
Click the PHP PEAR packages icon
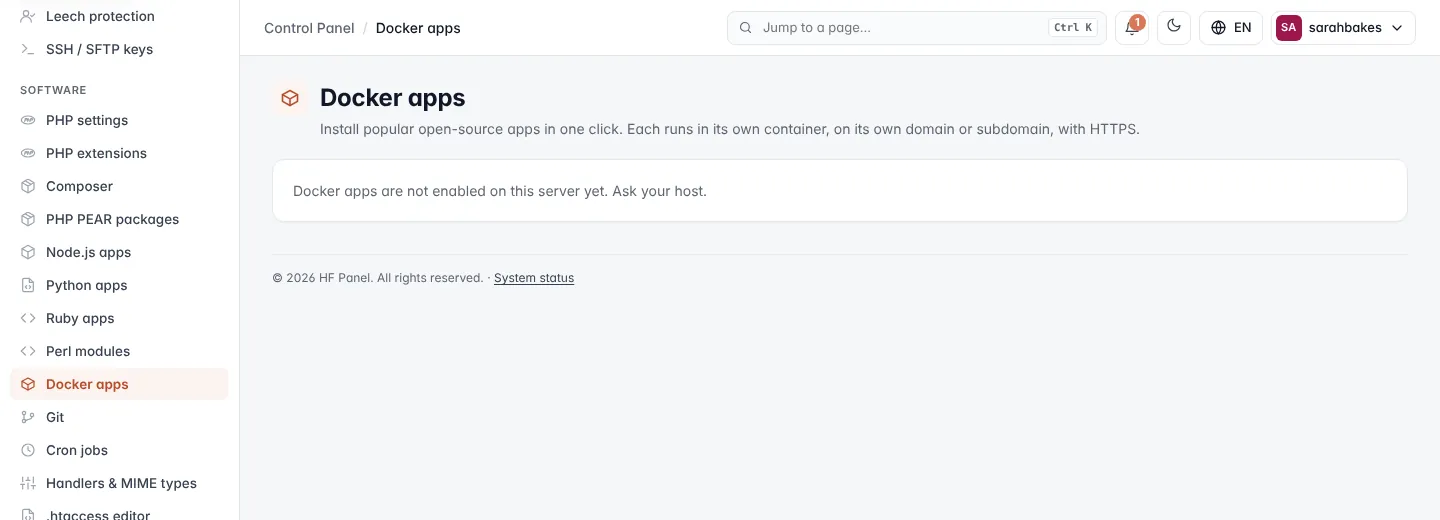(28, 219)
